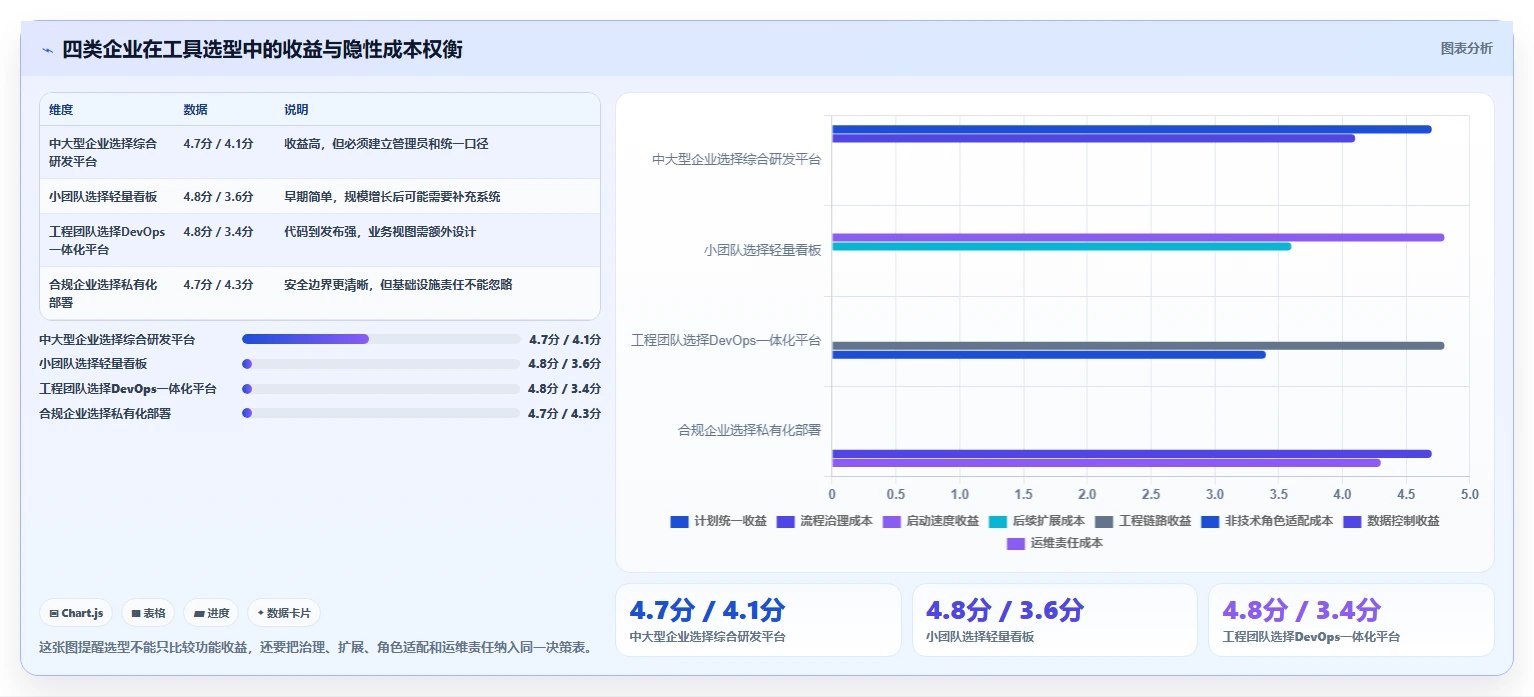
Task: Click progress bar for 合规企业选择私有化部署
Action: (381, 413)
